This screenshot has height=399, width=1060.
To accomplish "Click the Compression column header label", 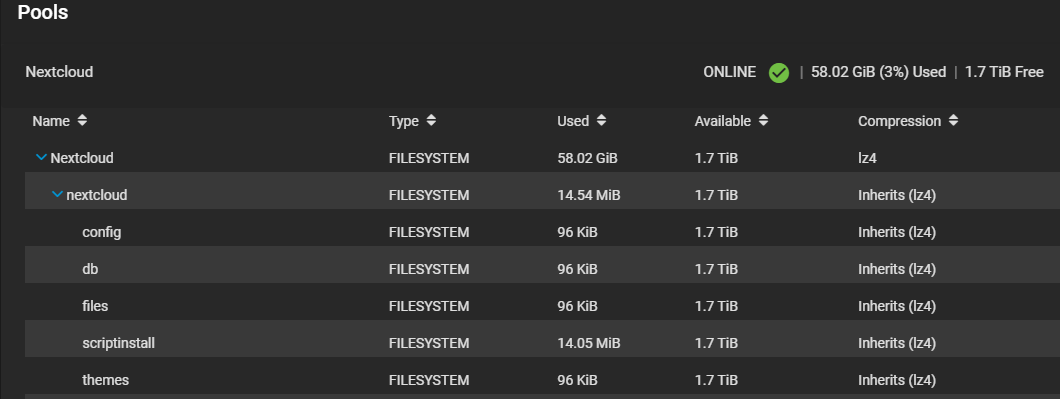I will click(899, 121).
